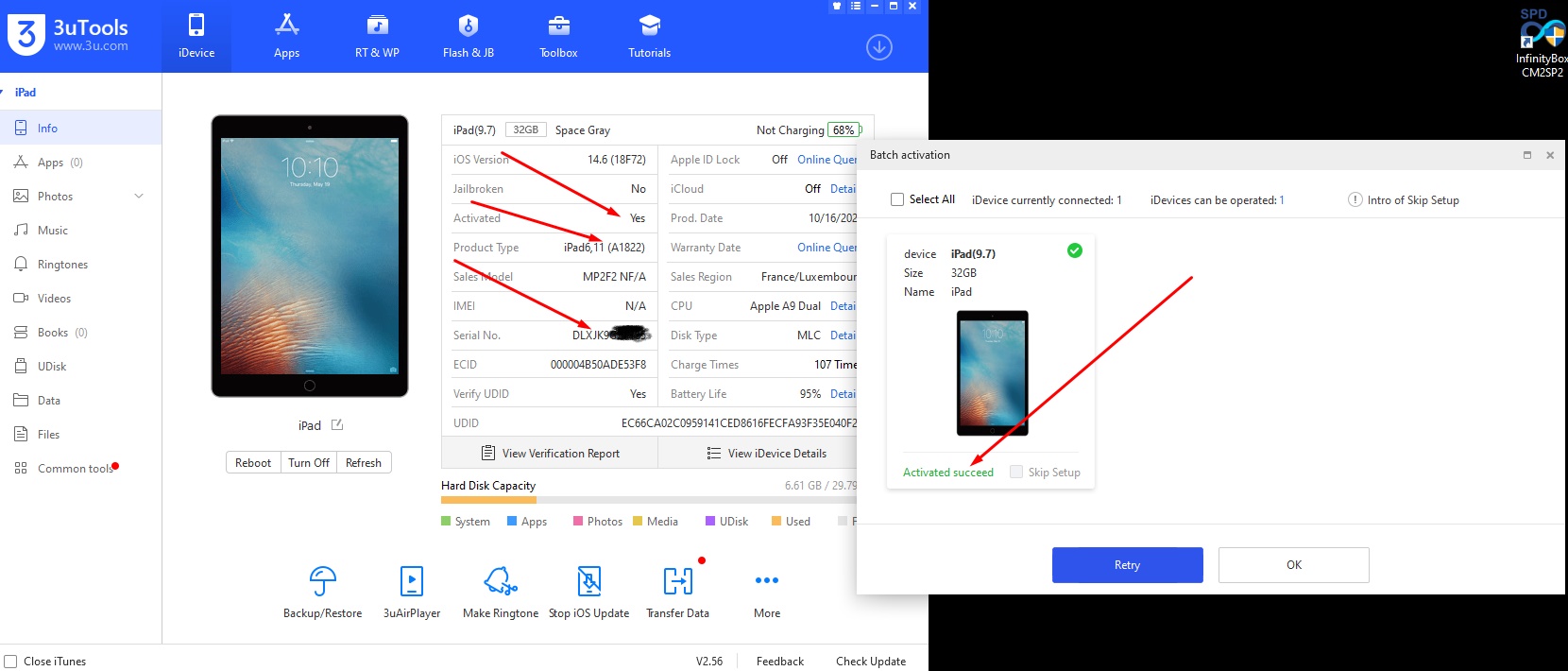Click Intro of Skip Setup info icon
Image resolution: width=1568 pixels, height=671 pixels.
tap(1355, 199)
